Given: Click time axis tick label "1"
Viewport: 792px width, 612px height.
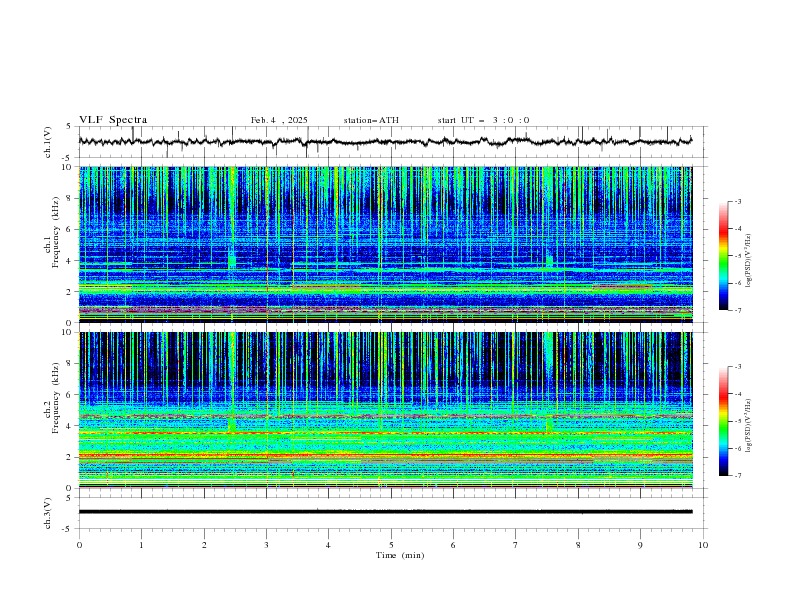Looking at the screenshot, I should (141, 545).
